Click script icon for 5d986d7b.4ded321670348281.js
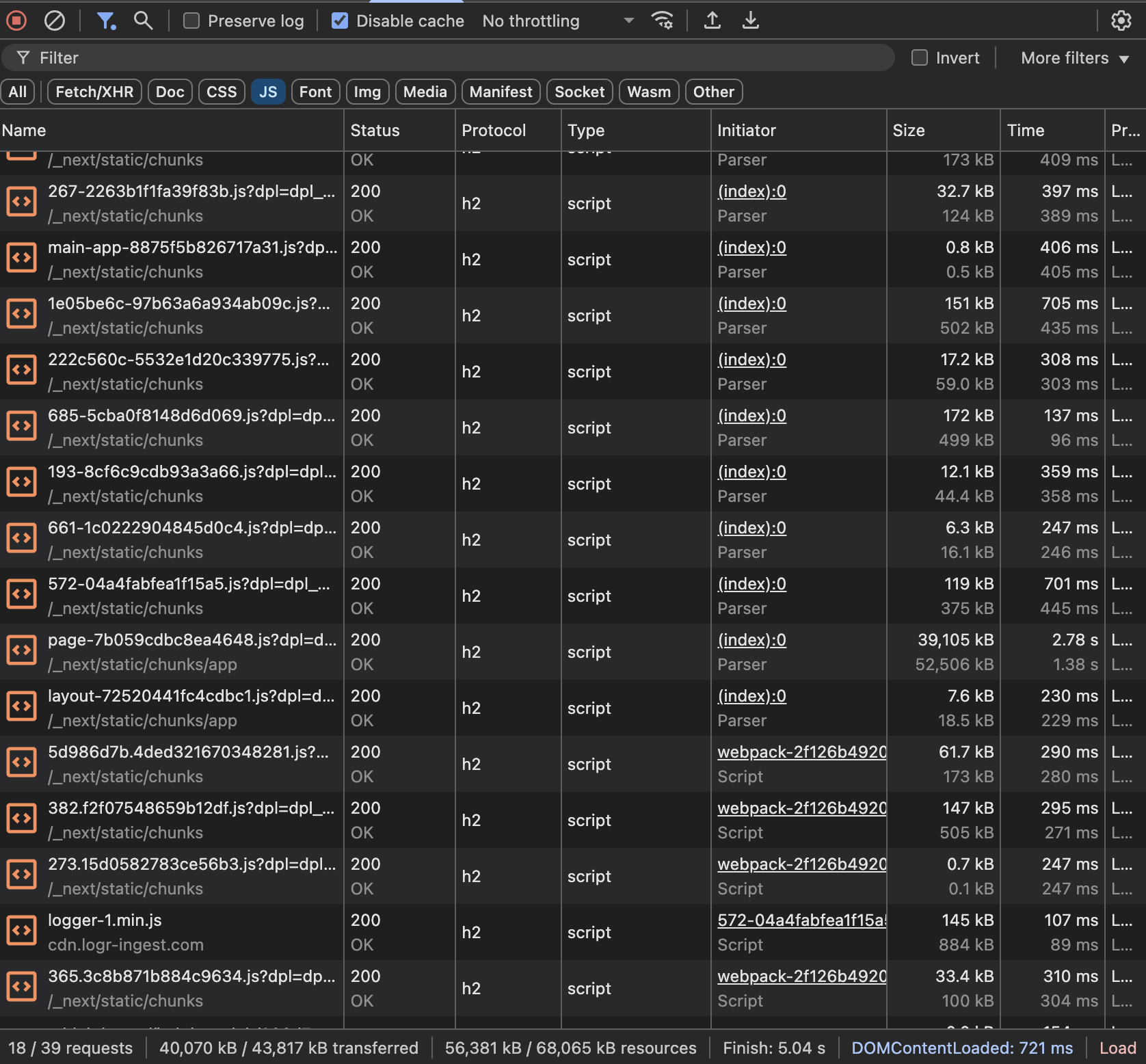Screen dimensions: 1146x1064 22,762
